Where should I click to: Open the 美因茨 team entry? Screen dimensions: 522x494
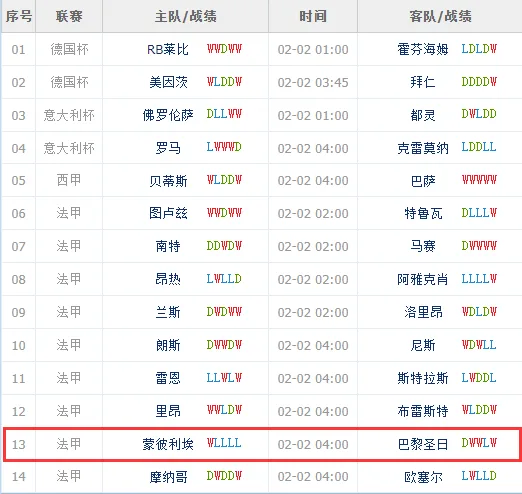[x=168, y=82]
